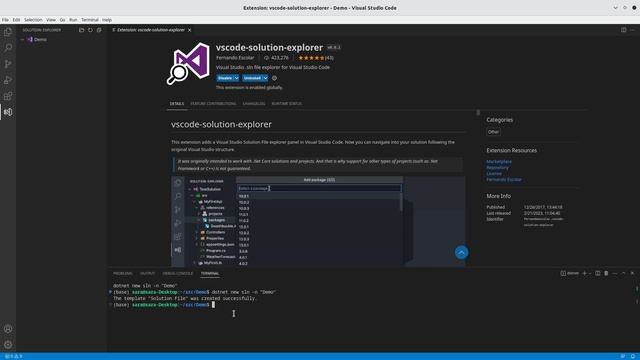Viewport: 640px width, 360px height.
Task: Click the dotnet terminal profile label
Action: (x=570, y=273)
